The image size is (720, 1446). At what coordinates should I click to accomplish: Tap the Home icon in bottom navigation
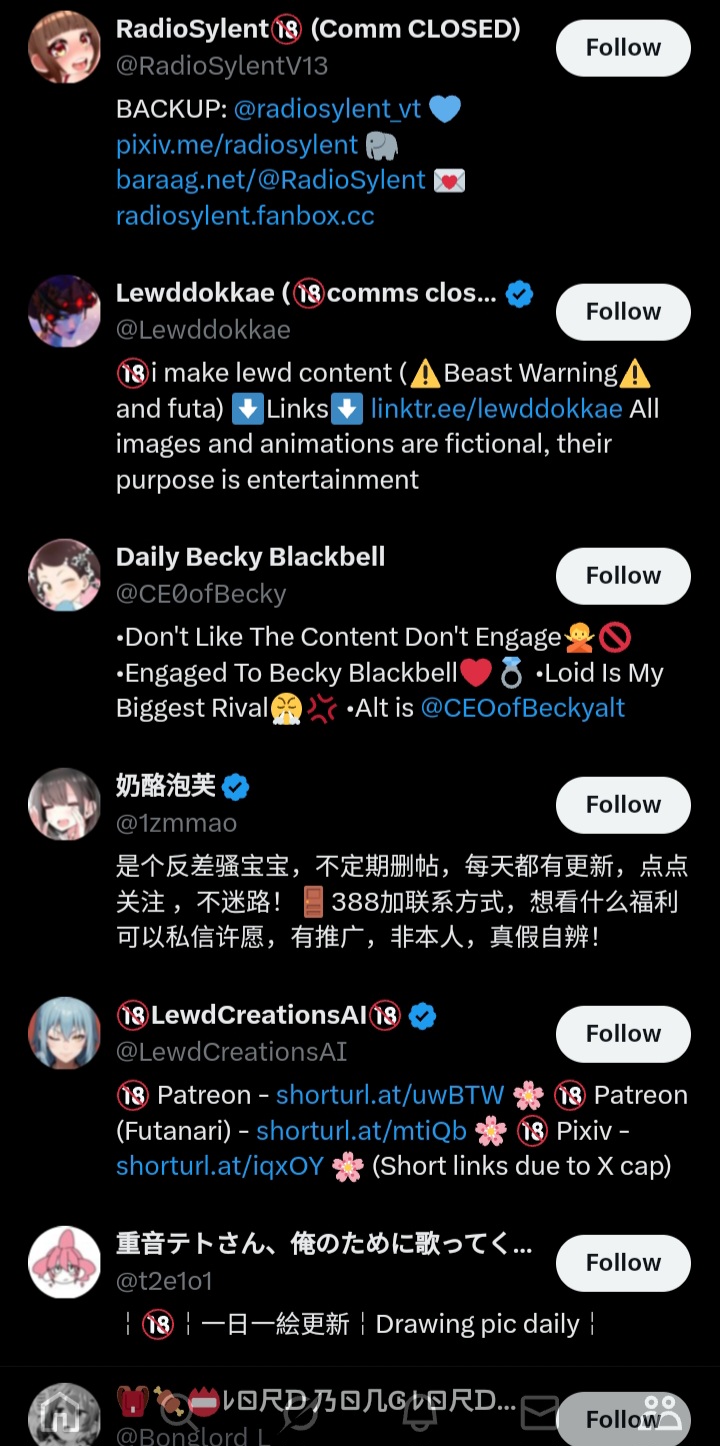[64, 1414]
